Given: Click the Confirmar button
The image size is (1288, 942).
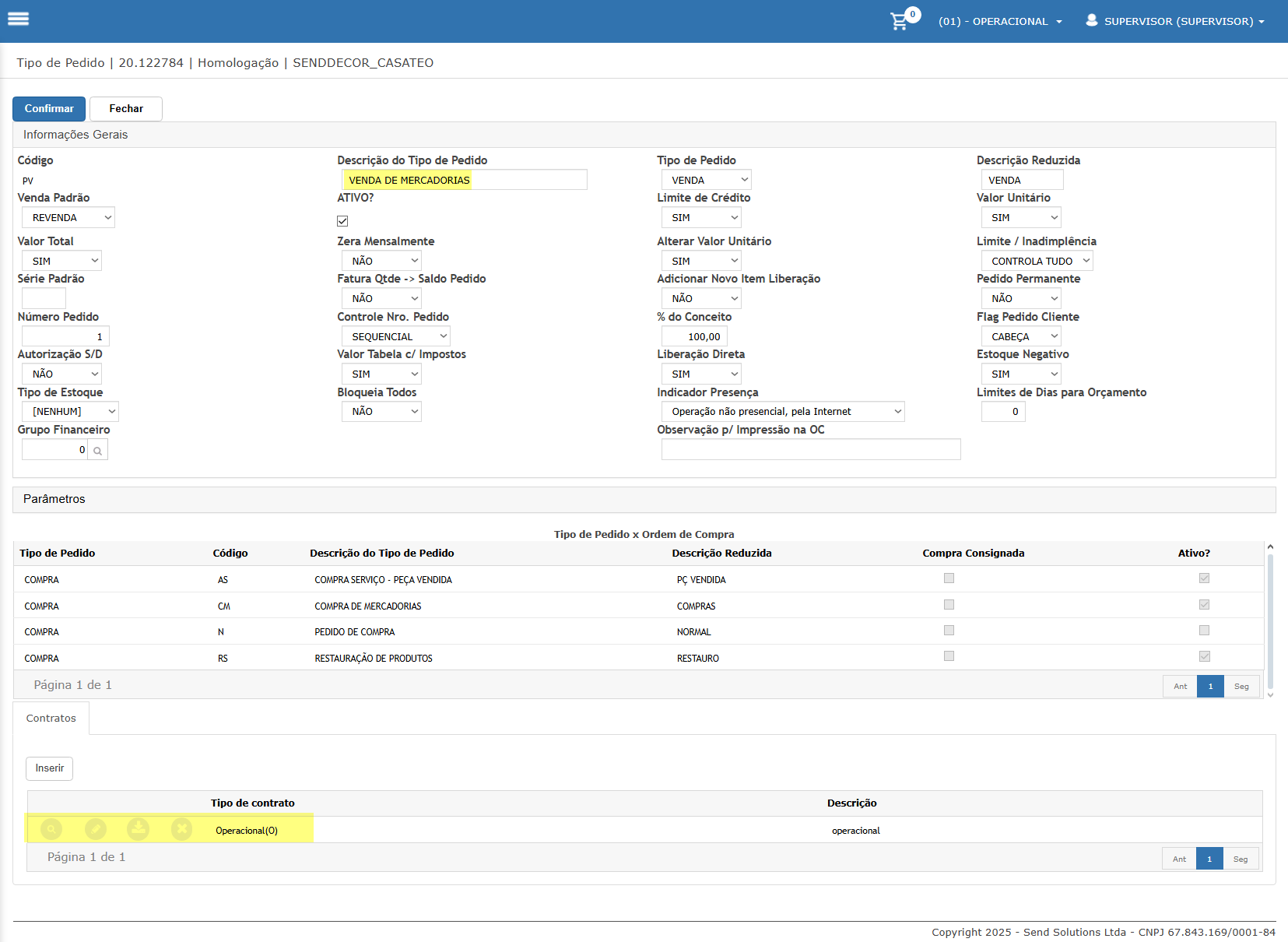Looking at the screenshot, I should pos(49,109).
